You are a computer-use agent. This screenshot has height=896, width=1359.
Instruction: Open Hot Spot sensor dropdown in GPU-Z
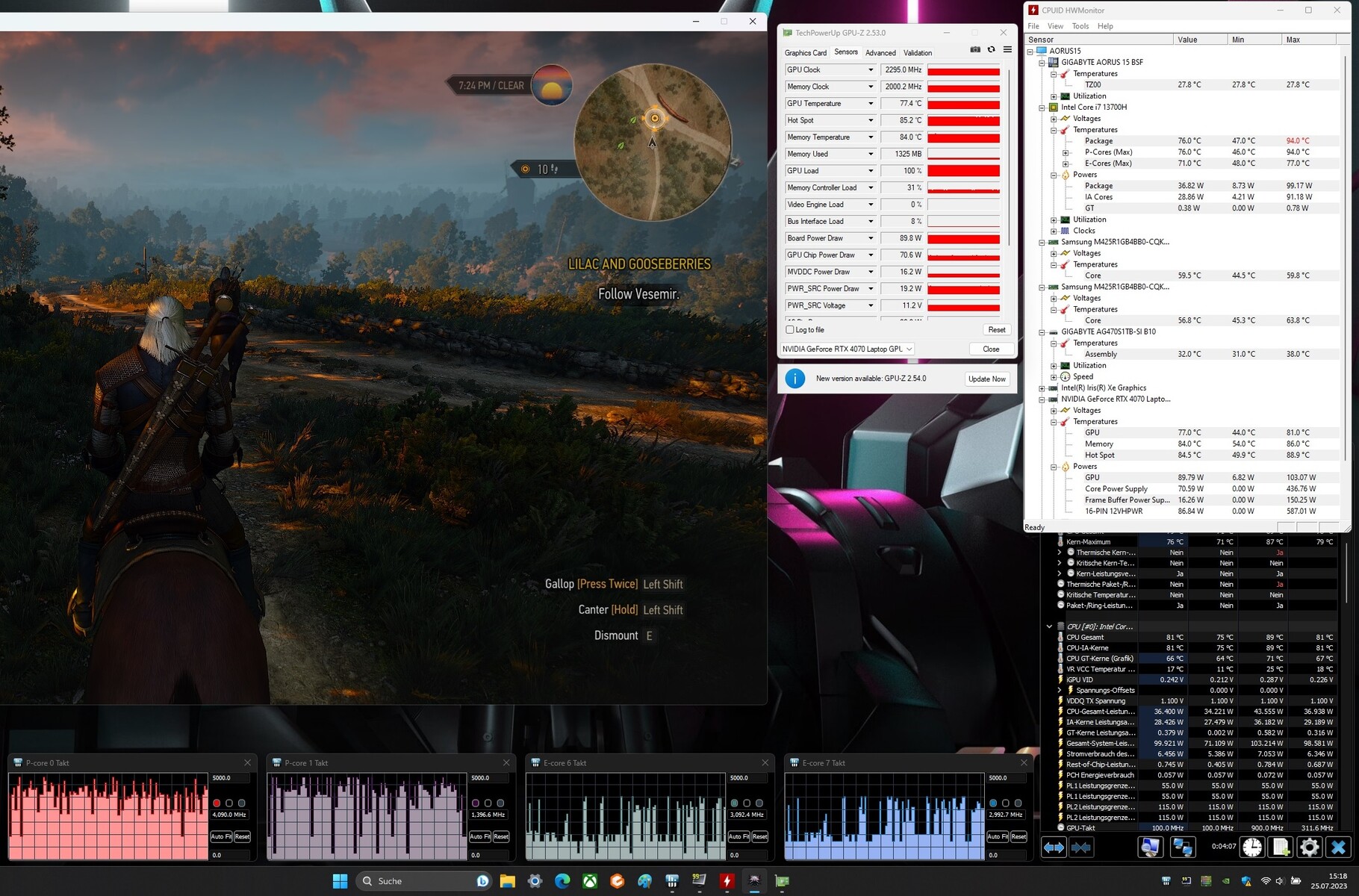tap(871, 120)
